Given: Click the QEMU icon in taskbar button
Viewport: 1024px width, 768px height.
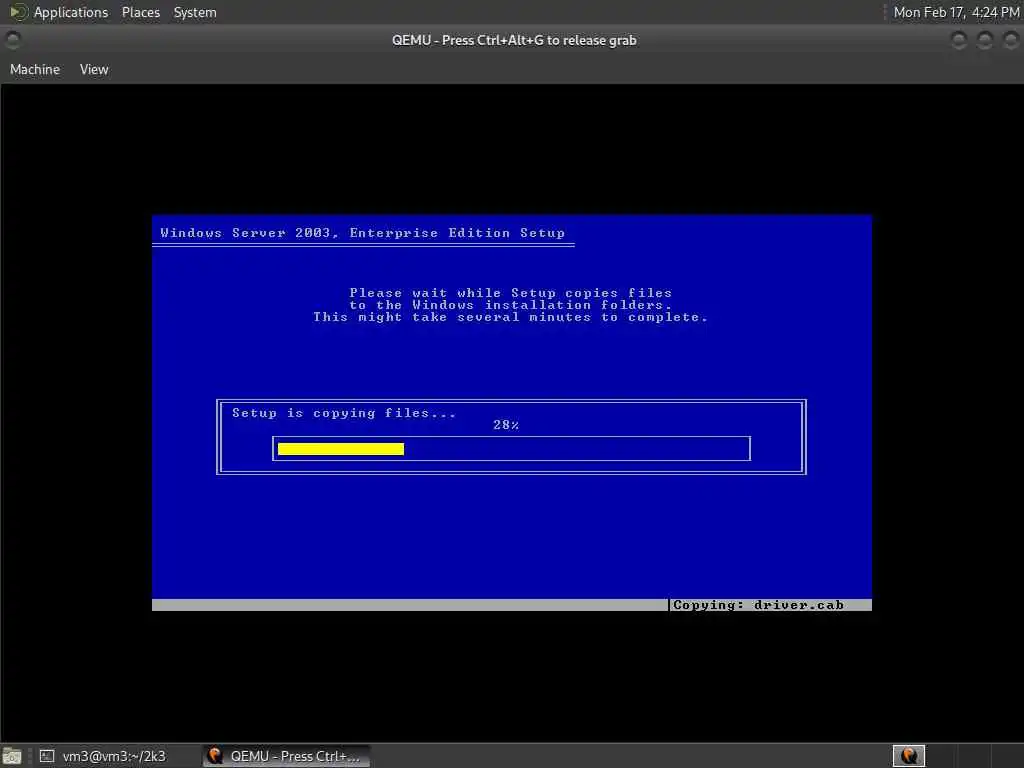Looking at the screenshot, I should 215,756.
